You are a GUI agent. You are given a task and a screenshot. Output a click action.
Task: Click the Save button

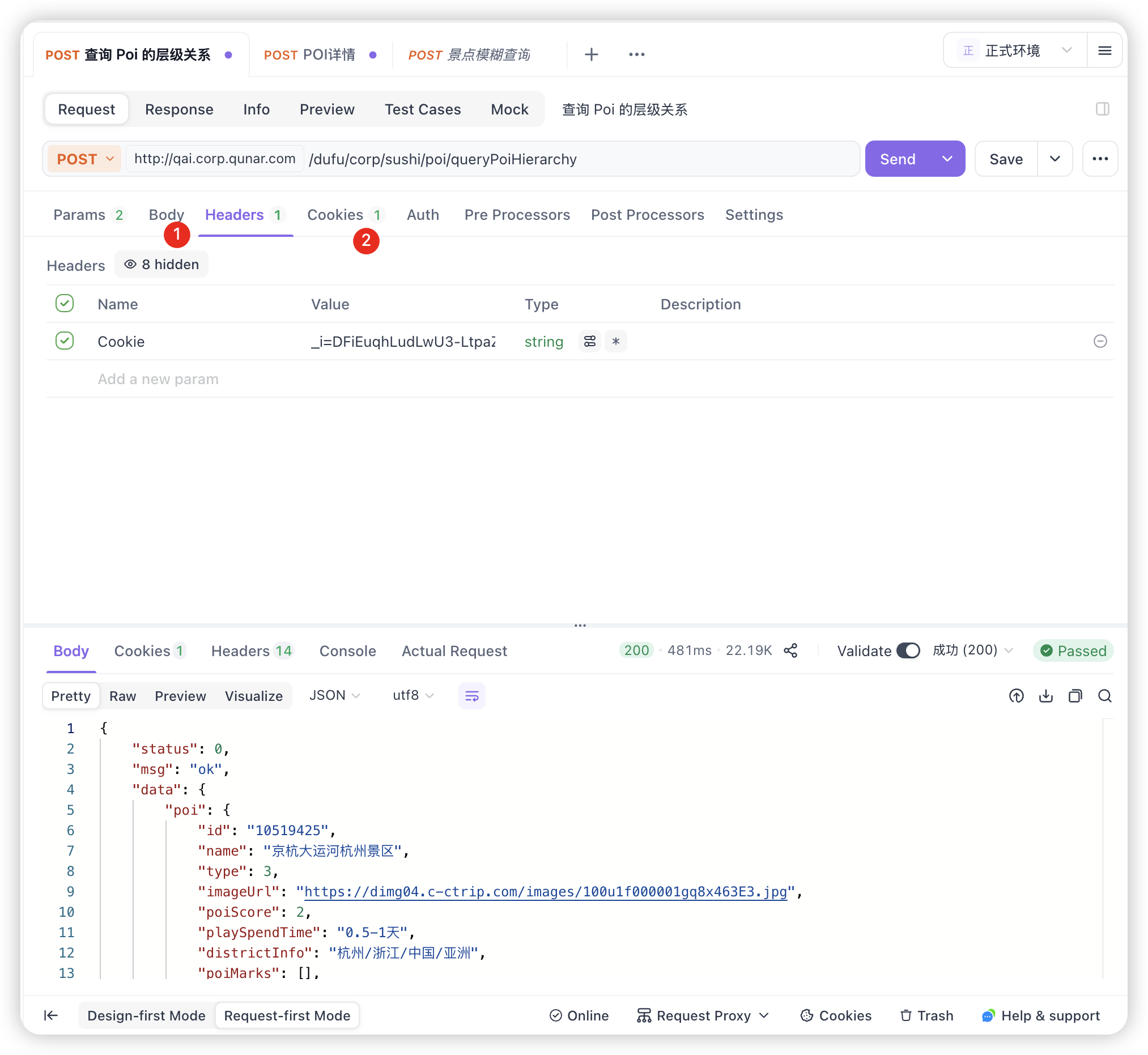point(1006,159)
